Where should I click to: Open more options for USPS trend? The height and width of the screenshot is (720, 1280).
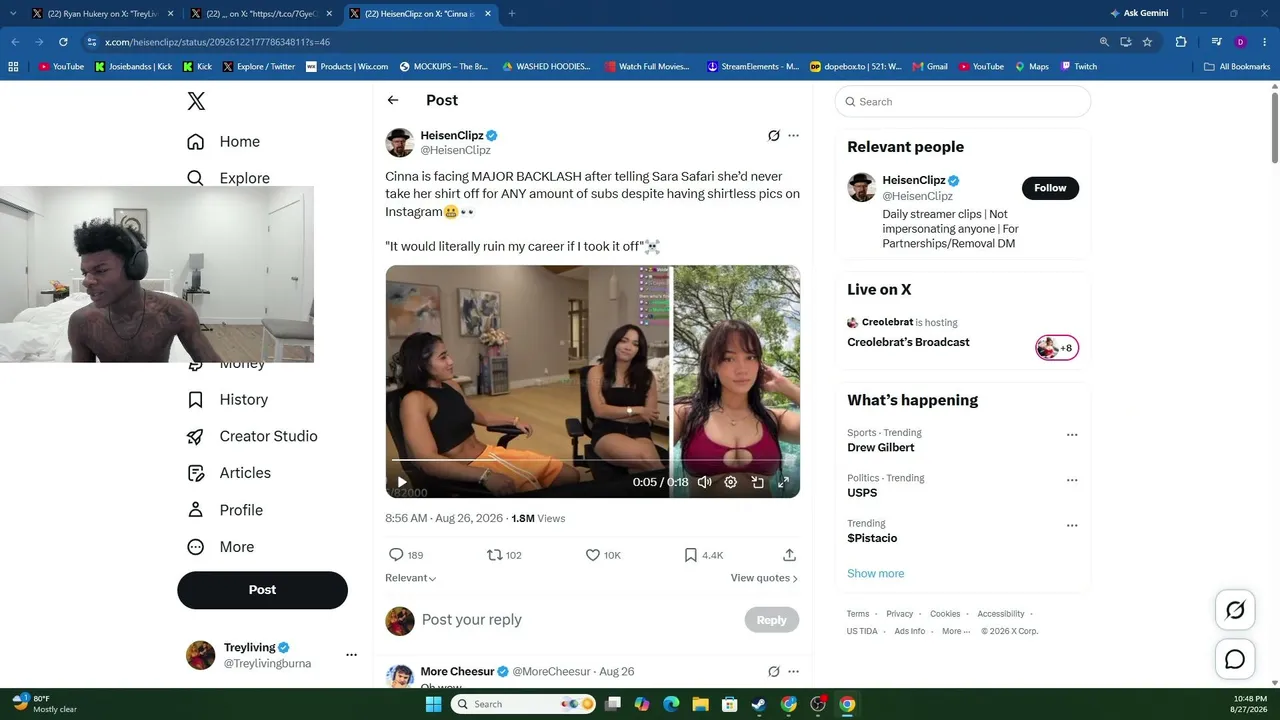[1072, 480]
